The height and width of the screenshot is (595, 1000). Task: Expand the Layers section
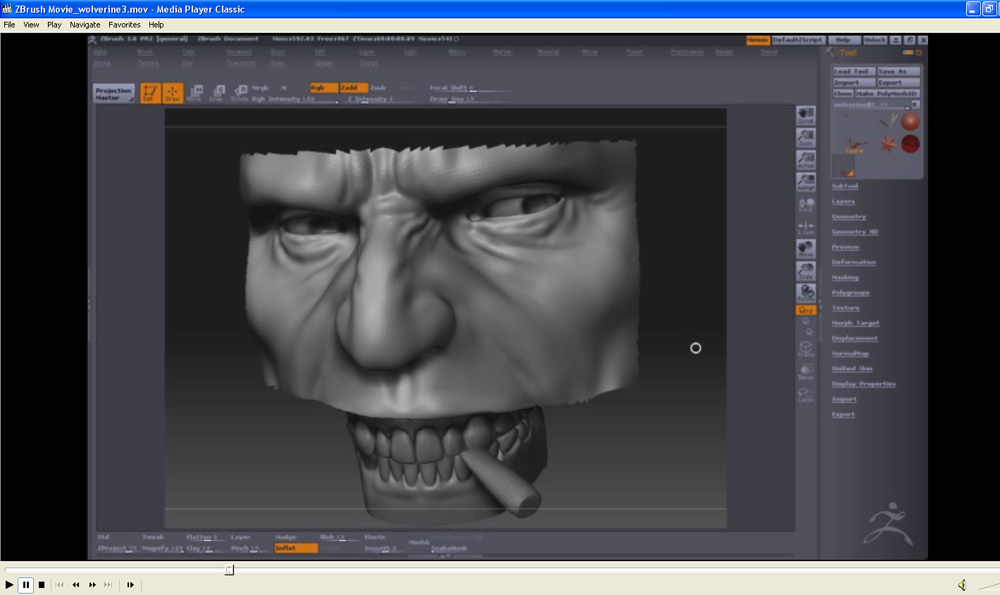[843, 202]
